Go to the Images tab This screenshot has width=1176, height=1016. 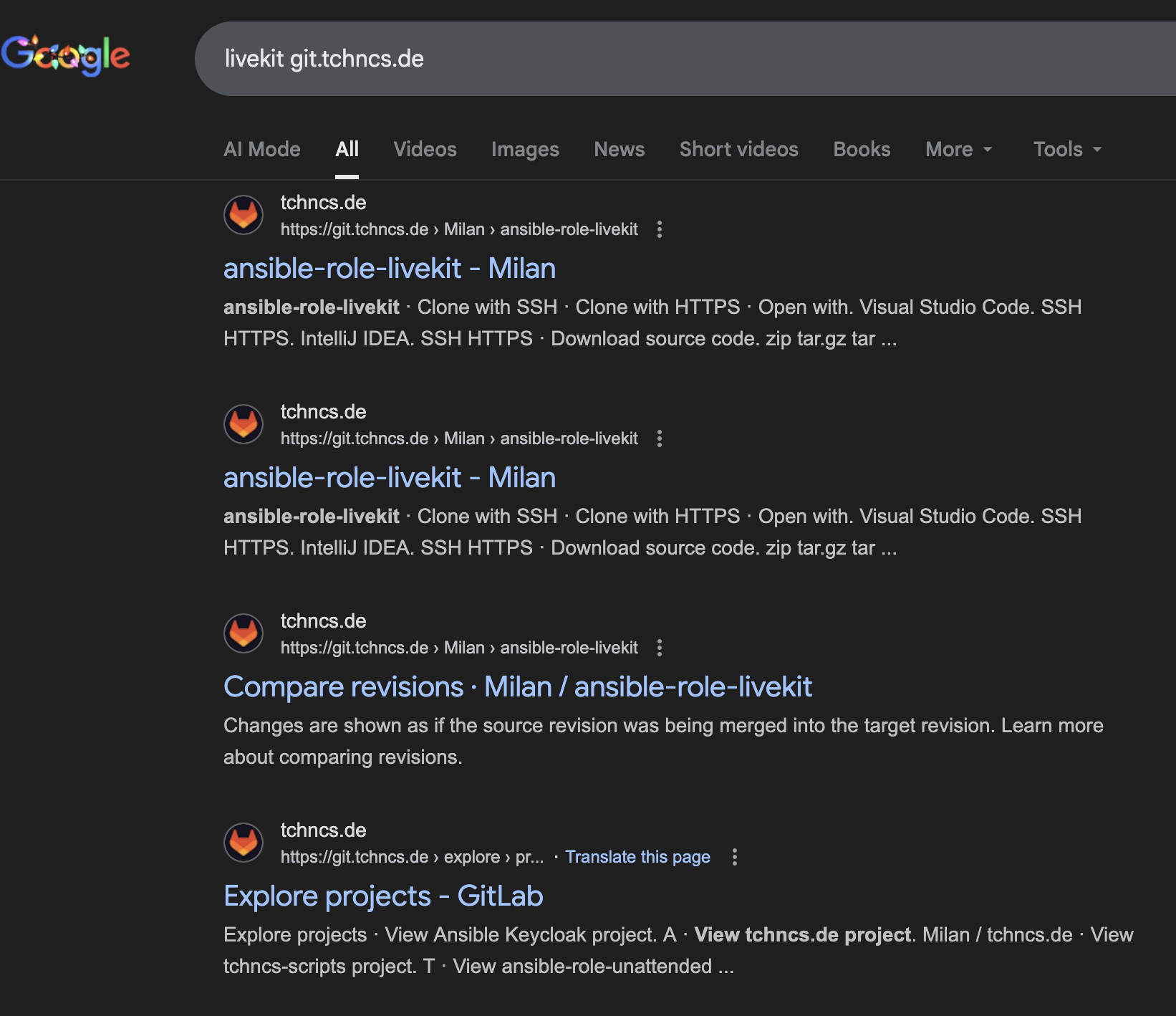[525, 149]
